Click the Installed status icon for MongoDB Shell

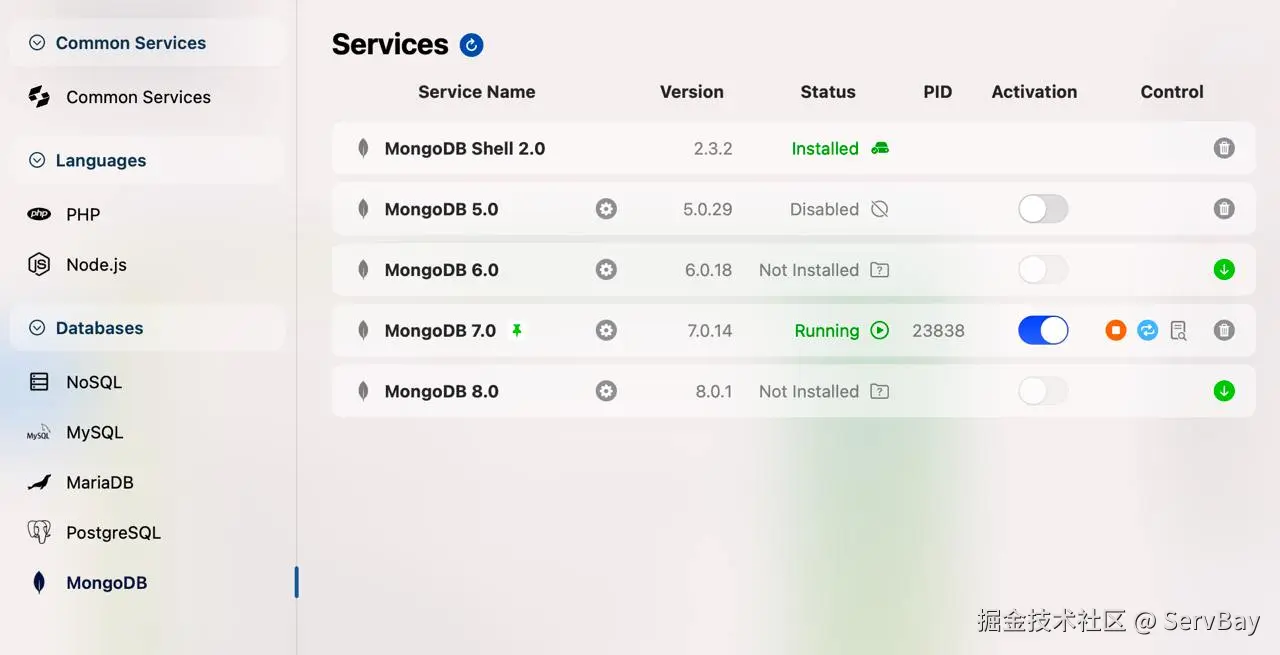point(880,148)
